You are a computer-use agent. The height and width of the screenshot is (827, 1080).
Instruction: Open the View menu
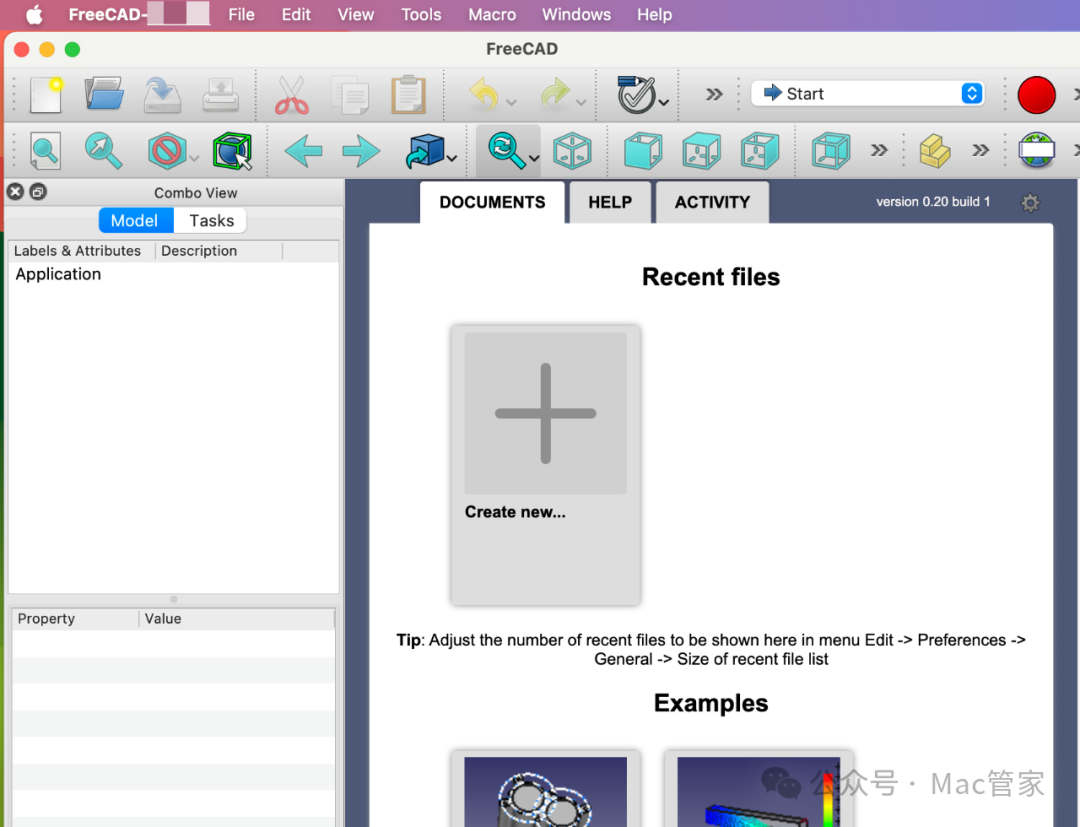pos(355,14)
